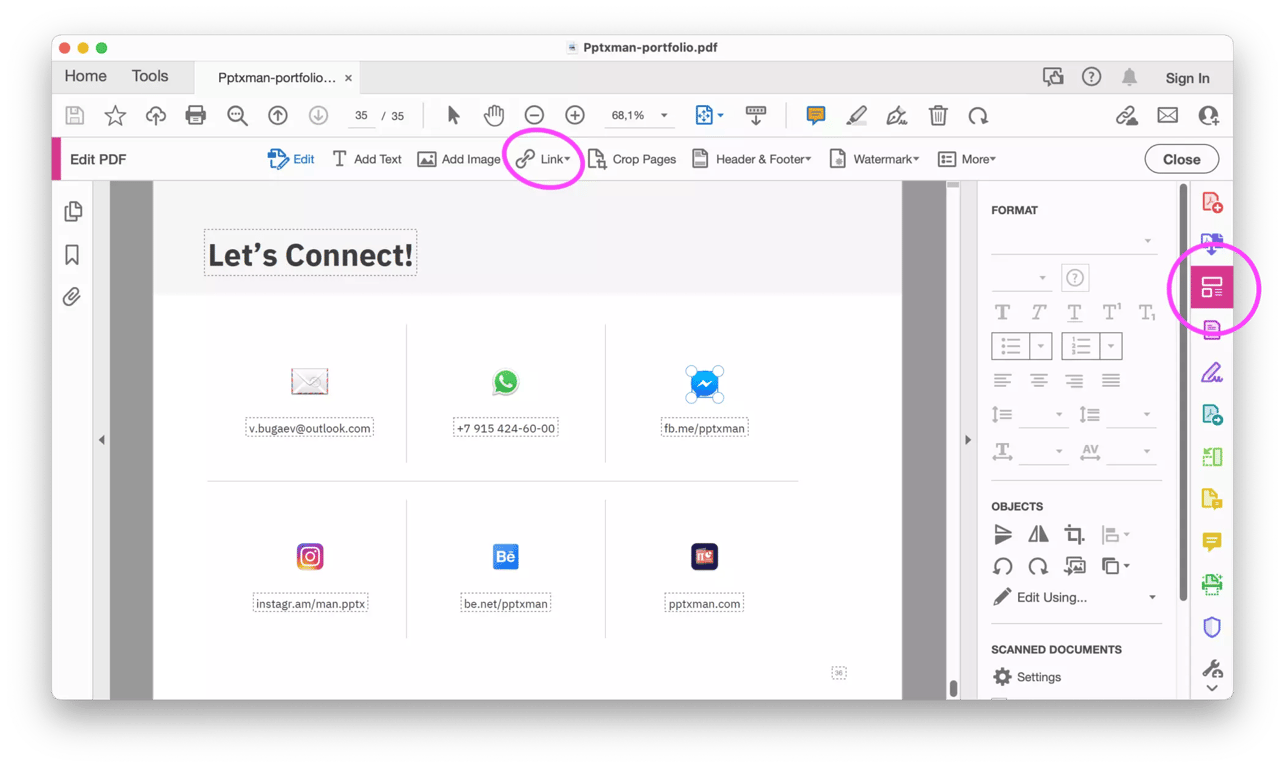Rotate the object counterclockwise

tap(1003, 566)
